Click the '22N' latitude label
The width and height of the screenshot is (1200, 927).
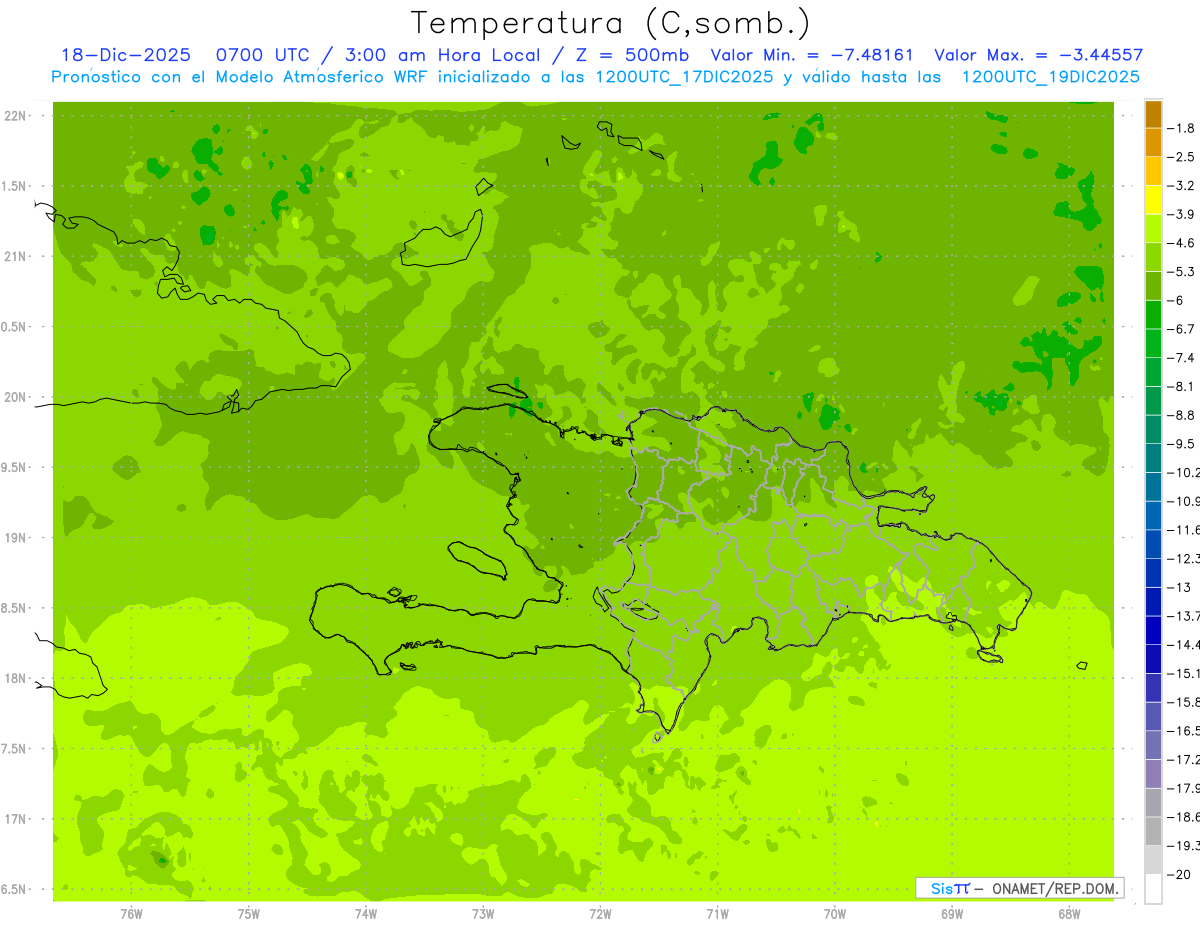(17, 116)
